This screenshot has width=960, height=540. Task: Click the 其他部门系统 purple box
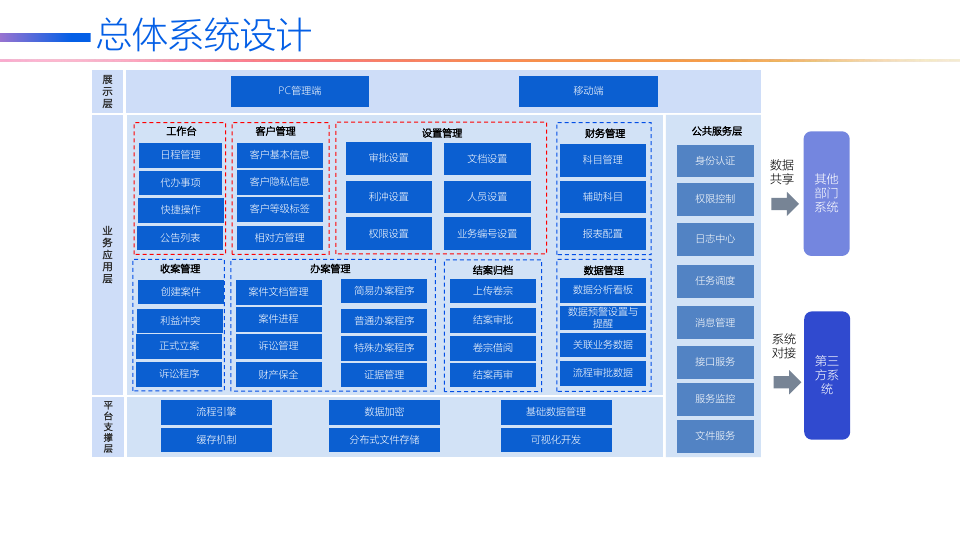(826, 193)
